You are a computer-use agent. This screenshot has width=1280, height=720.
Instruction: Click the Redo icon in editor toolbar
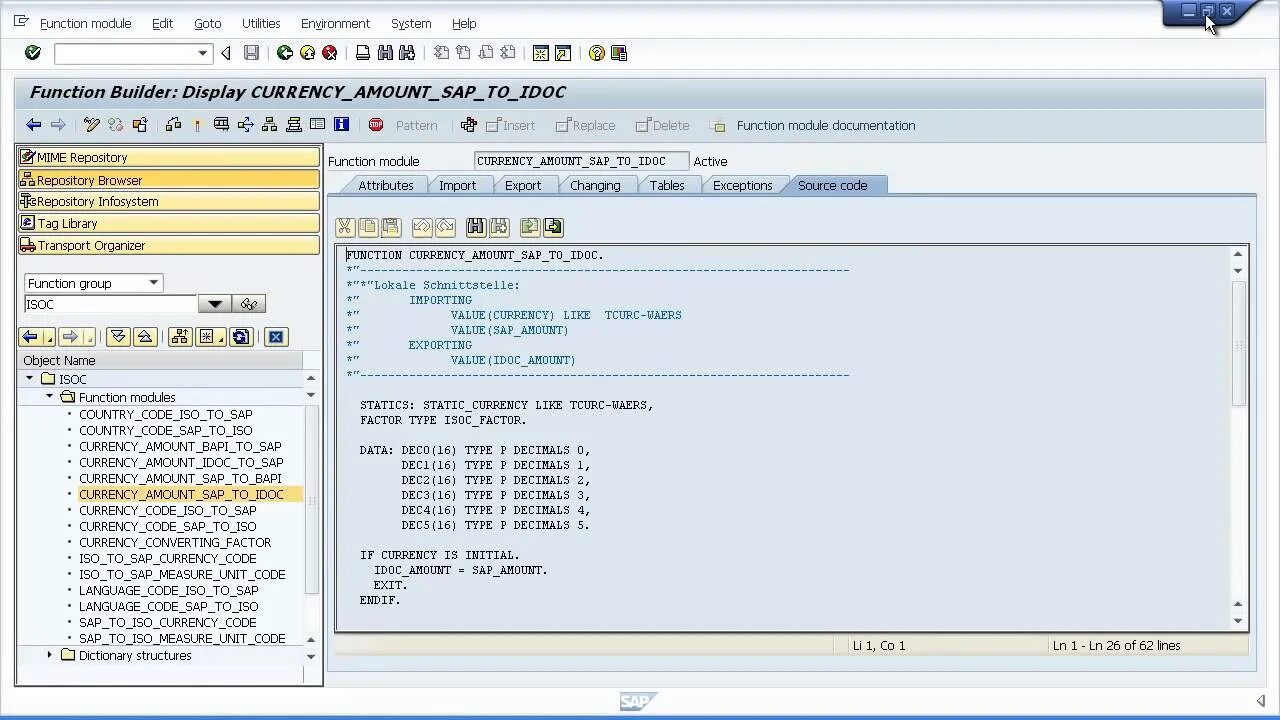click(445, 227)
